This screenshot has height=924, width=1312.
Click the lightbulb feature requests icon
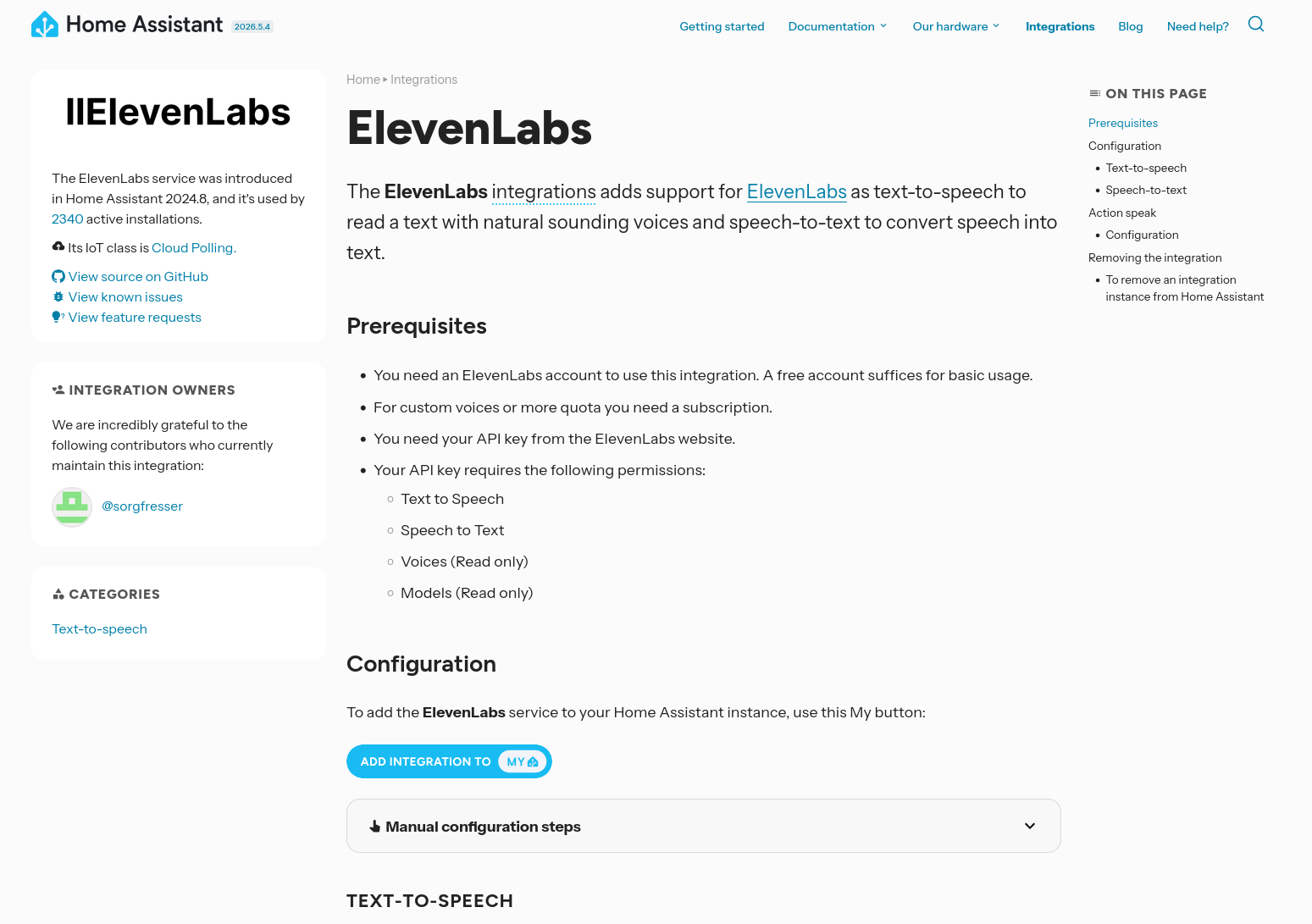click(x=58, y=317)
